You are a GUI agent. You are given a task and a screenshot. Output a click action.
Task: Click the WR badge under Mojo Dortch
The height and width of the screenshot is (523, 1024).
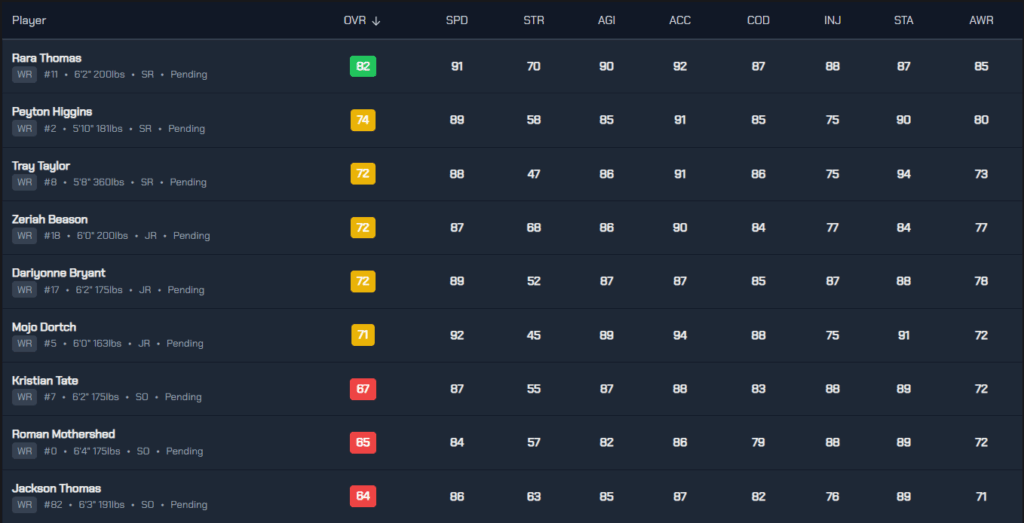tap(24, 344)
